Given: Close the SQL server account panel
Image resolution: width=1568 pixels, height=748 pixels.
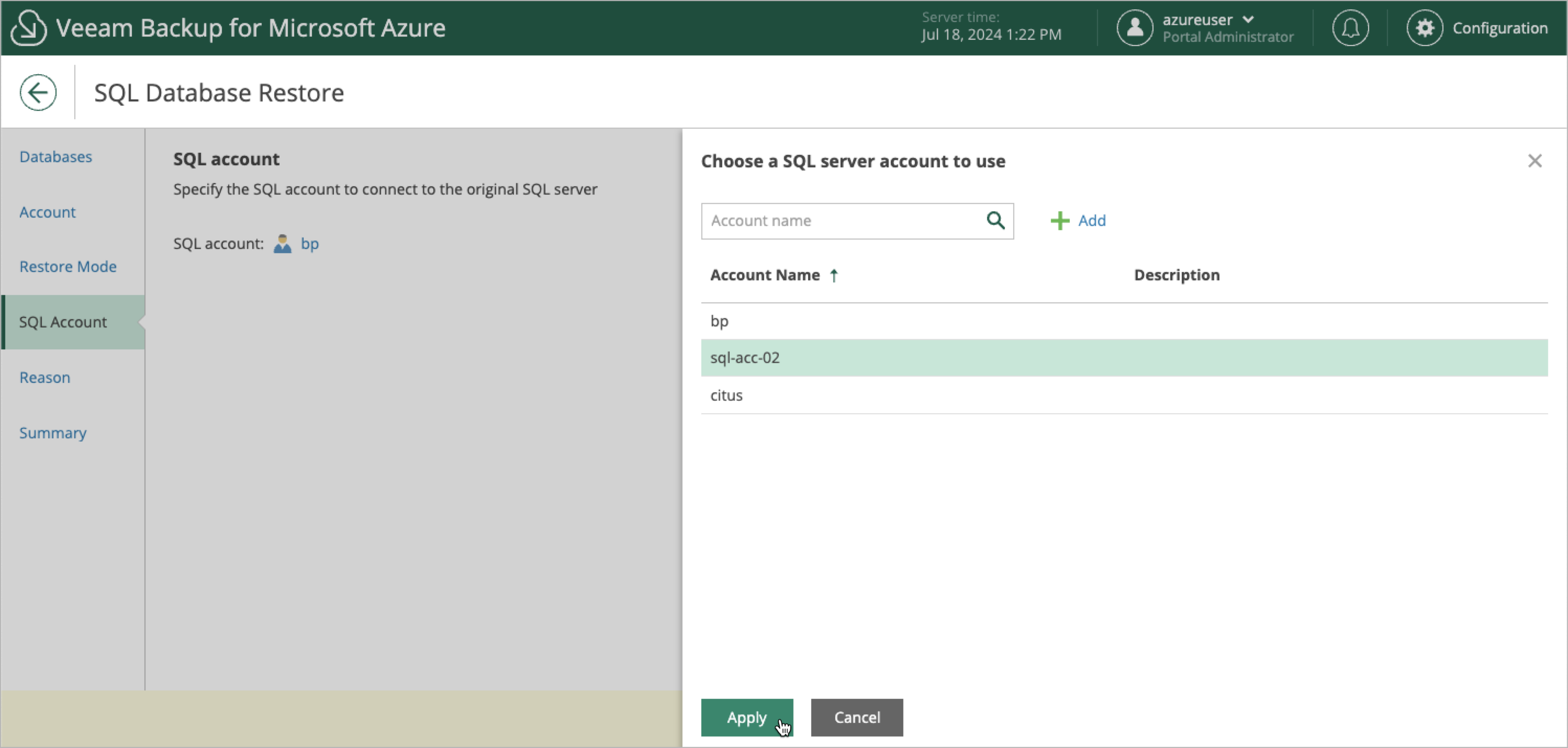Looking at the screenshot, I should 1535,161.
